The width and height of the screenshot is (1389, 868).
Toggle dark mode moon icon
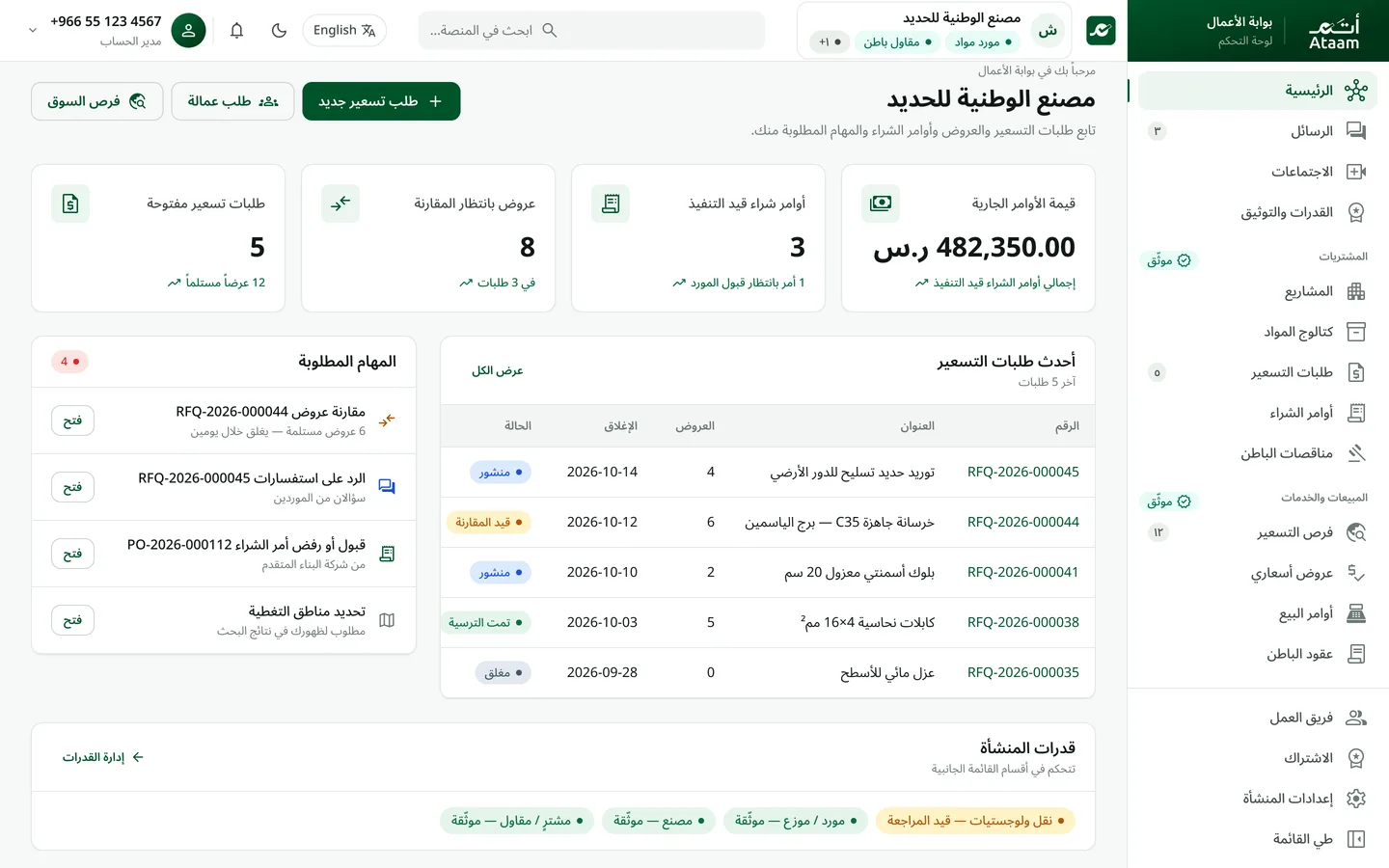point(279,30)
